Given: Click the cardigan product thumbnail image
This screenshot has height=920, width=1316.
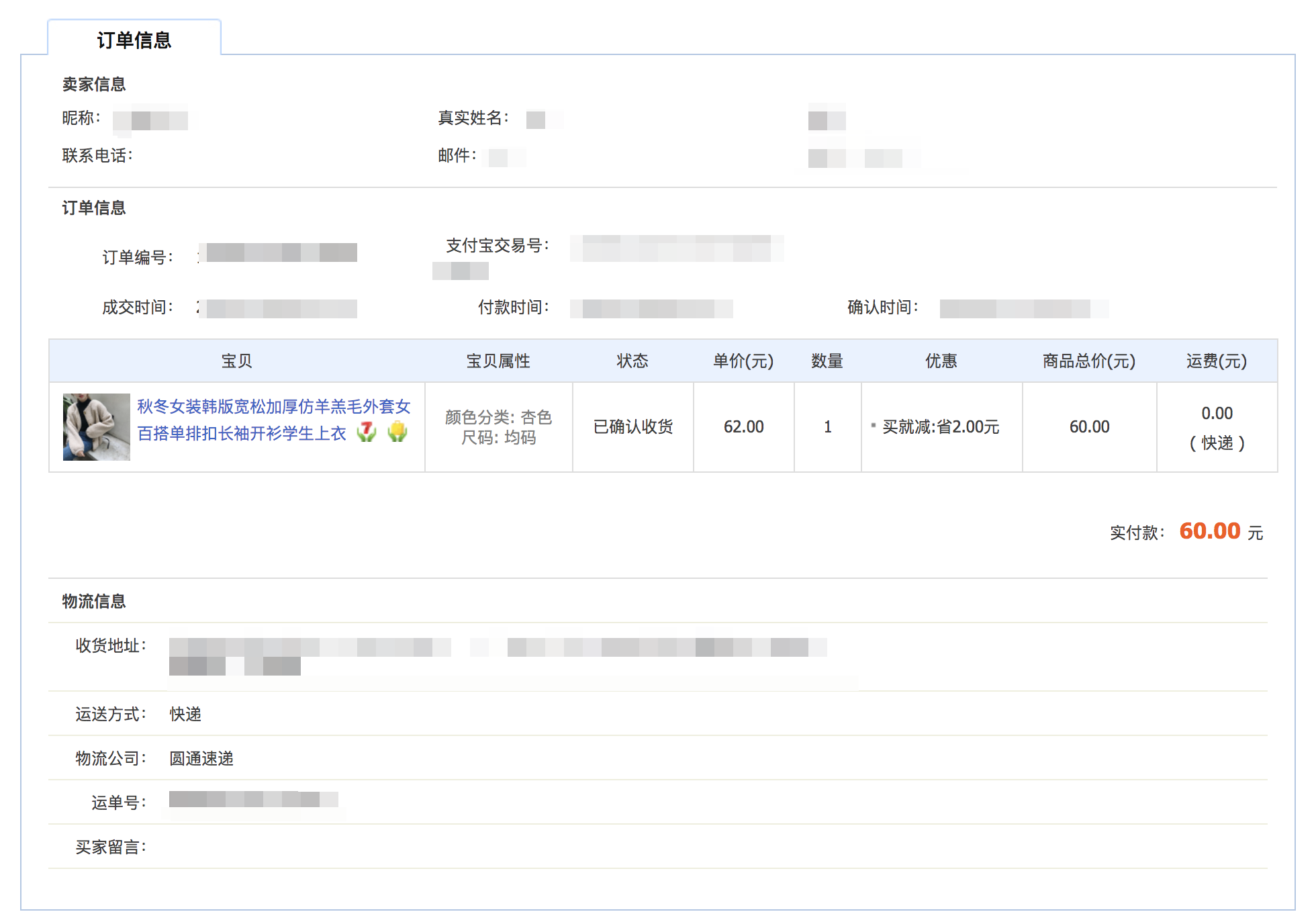Looking at the screenshot, I should point(96,426).
